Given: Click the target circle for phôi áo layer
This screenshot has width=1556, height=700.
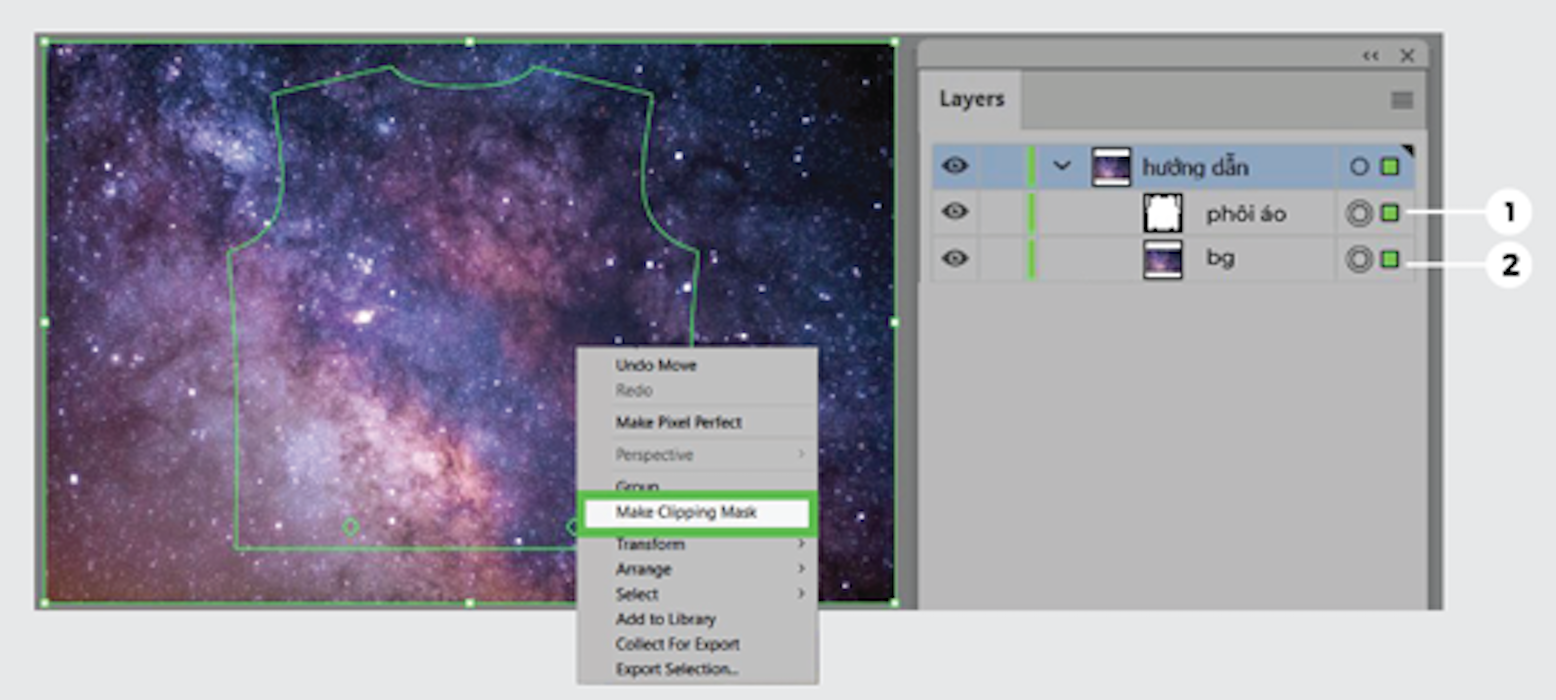Looking at the screenshot, I should (1358, 213).
